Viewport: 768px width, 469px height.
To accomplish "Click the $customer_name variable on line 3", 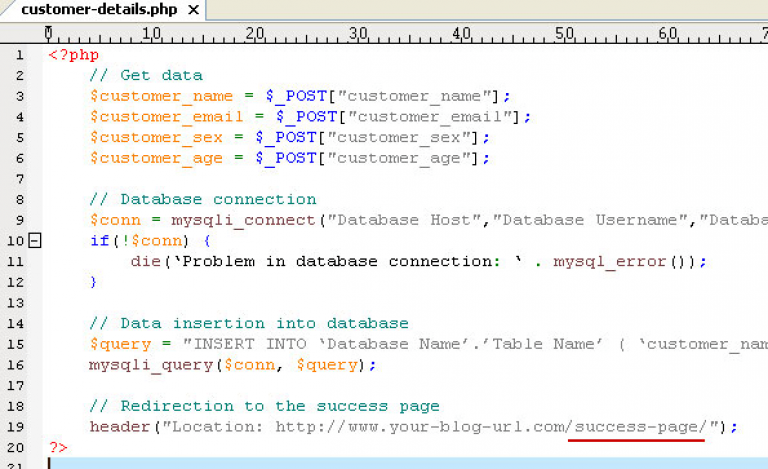I will pos(160,96).
